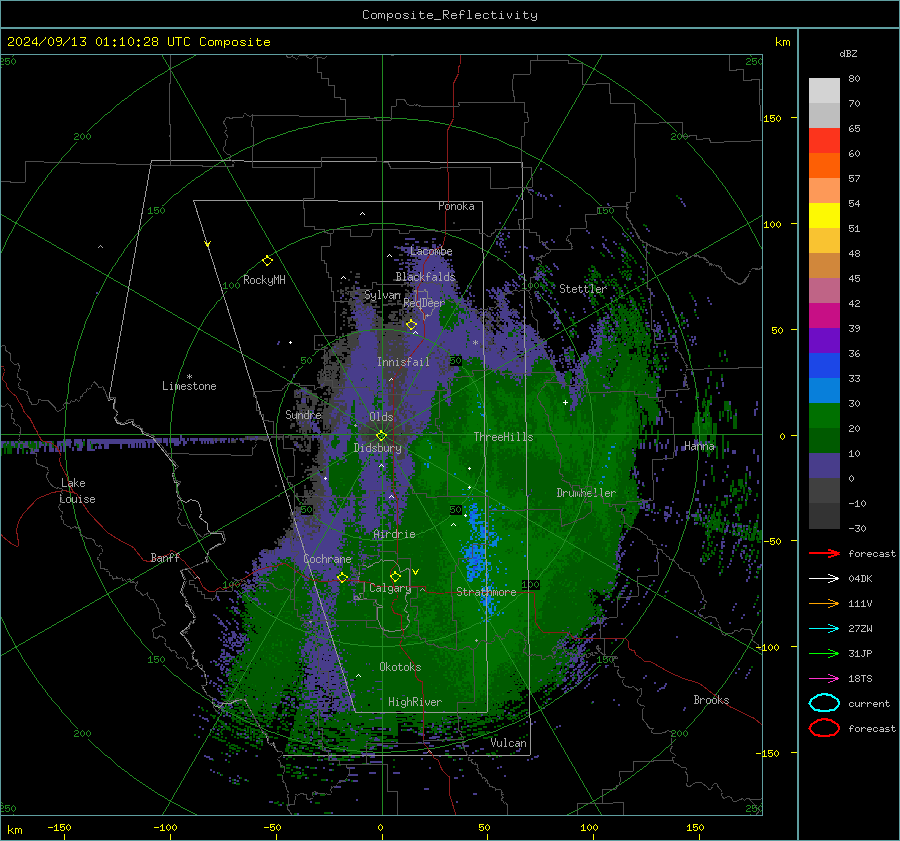This screenshot has height=841, width=900.
Task: Click the RedDeer city label
Action: click(x=424, y=303)
